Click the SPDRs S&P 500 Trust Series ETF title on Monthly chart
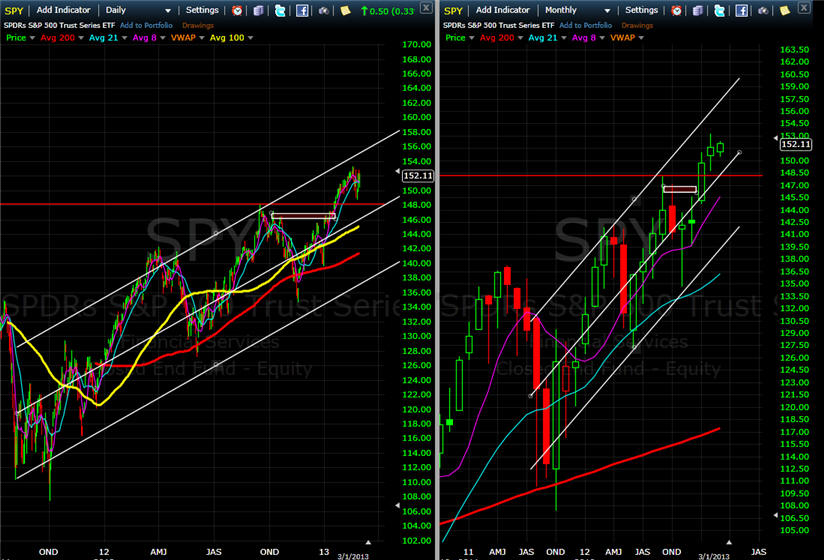The width and height of the screenshot is (824, 560). [499, 25]
